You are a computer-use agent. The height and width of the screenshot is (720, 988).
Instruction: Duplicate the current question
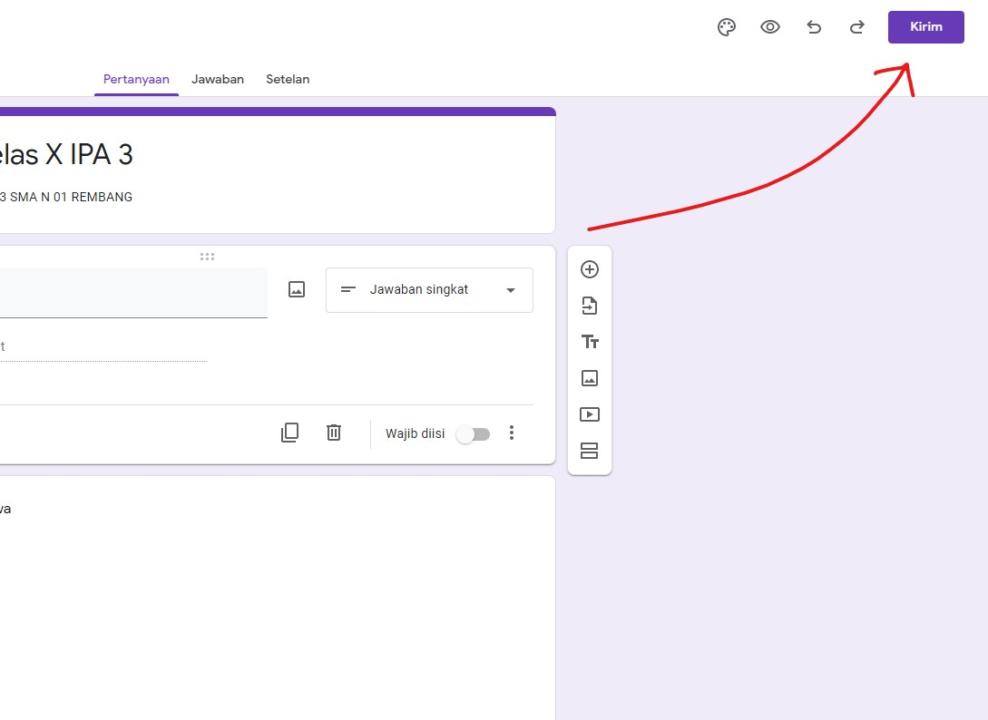[x=290, y=433]
